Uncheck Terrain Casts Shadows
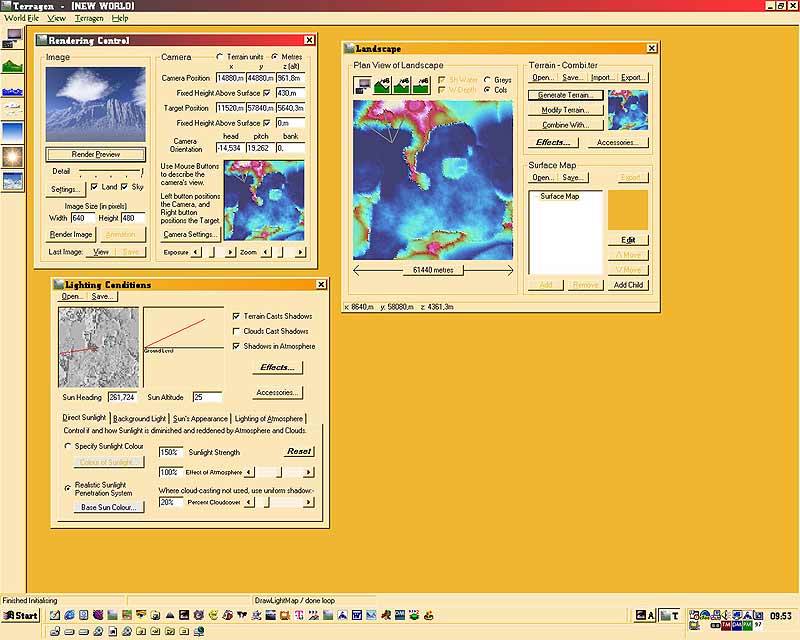800x640 pixels. click(236, 316)
